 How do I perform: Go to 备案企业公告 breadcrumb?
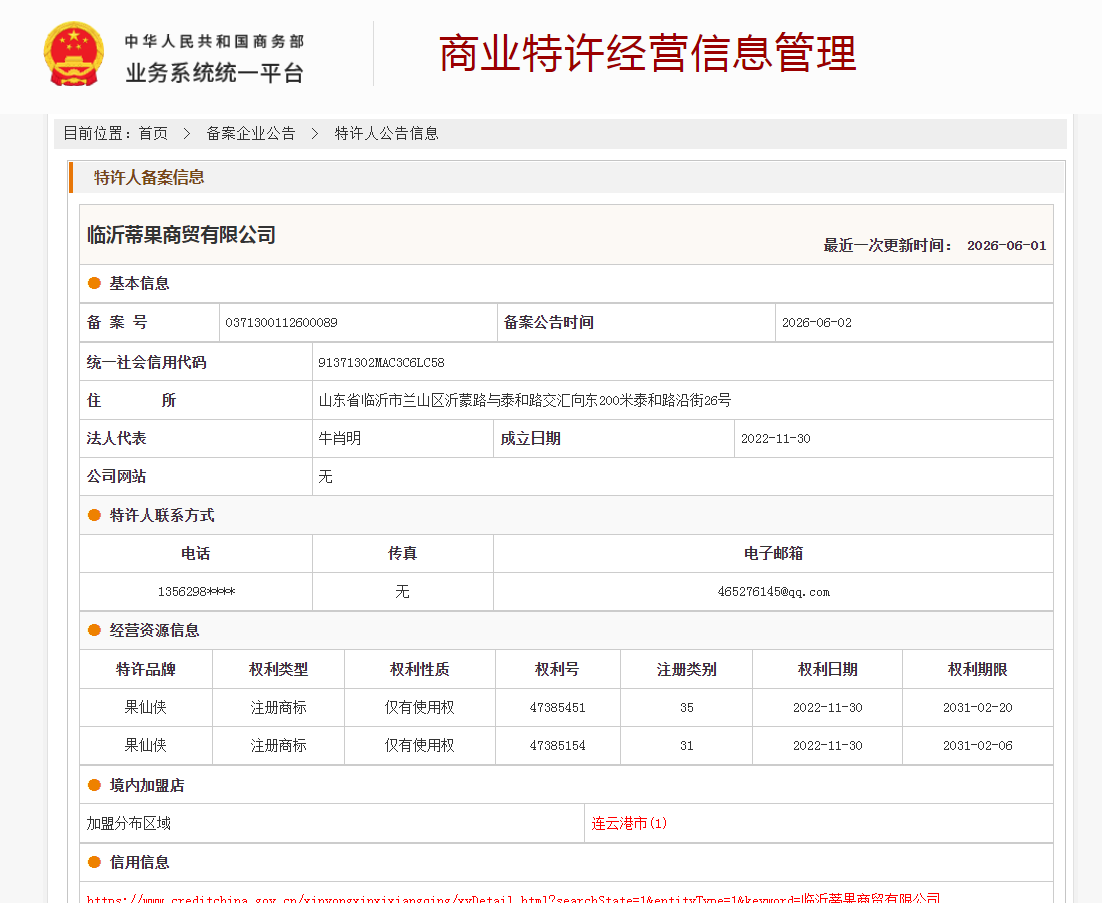(x=251, y=134)
